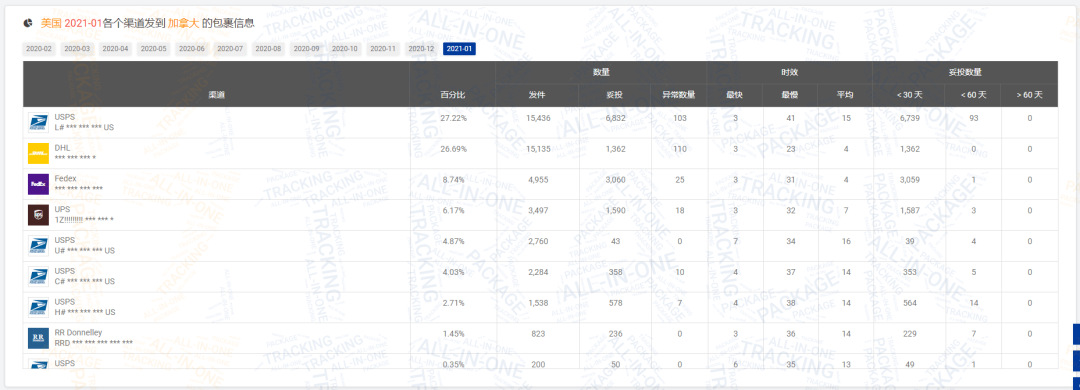The width and height of the screenshot is (1080, 390).
Task: Click the 最快 column header
Action: tap(735, 95)
